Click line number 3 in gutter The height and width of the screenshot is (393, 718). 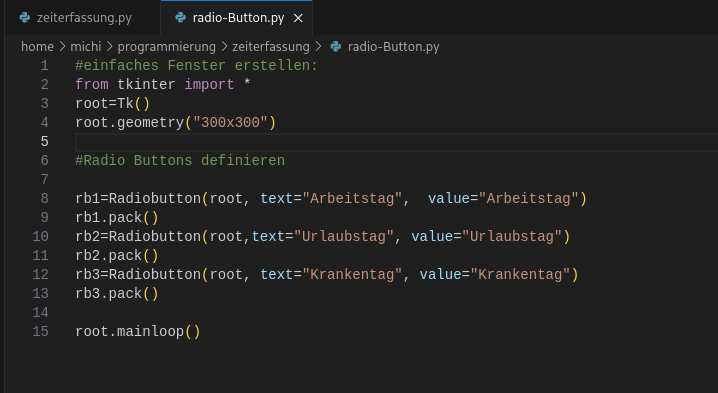pos(44,104)
